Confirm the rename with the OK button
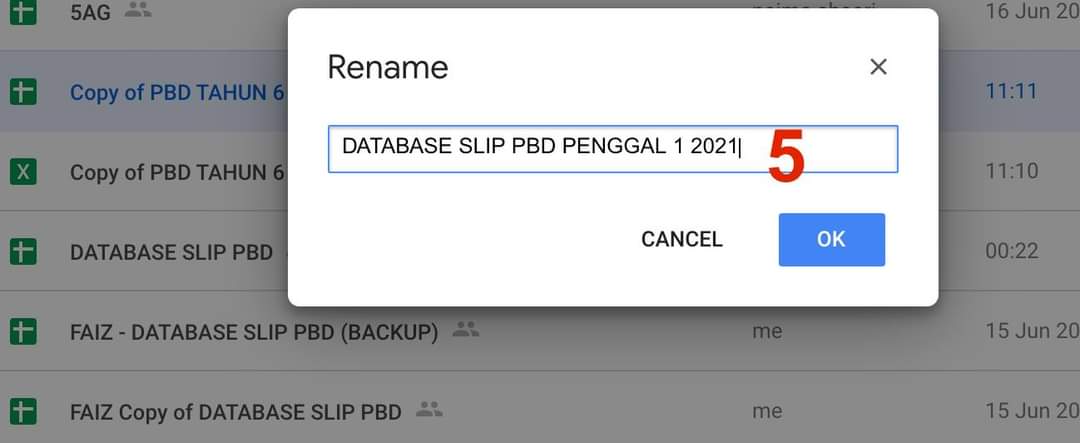The height and width of the screenshot is (443, 1080). 831,239
